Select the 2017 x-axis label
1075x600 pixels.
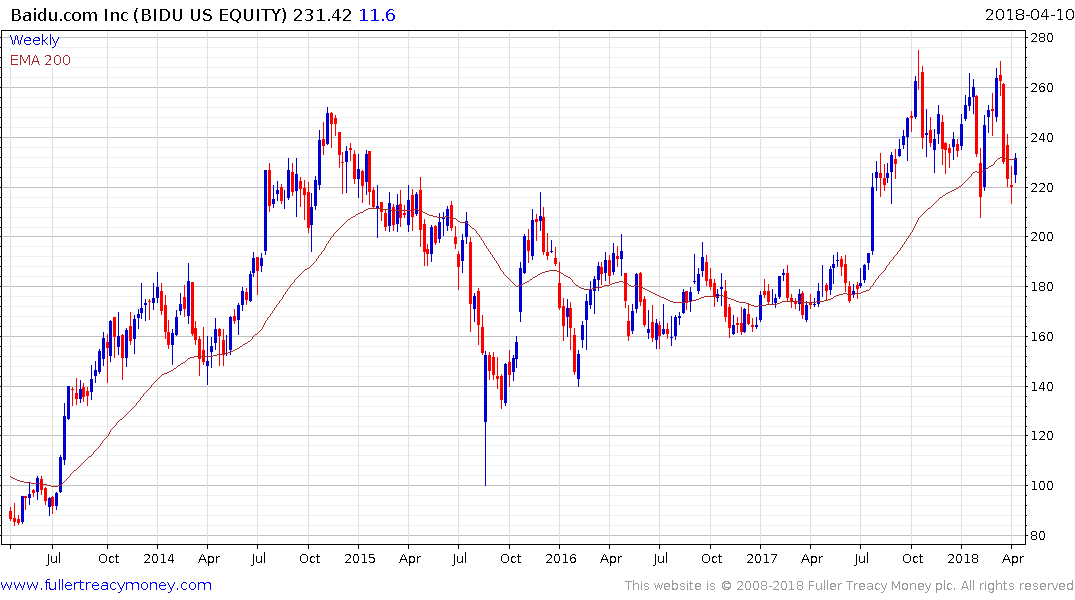762,558
